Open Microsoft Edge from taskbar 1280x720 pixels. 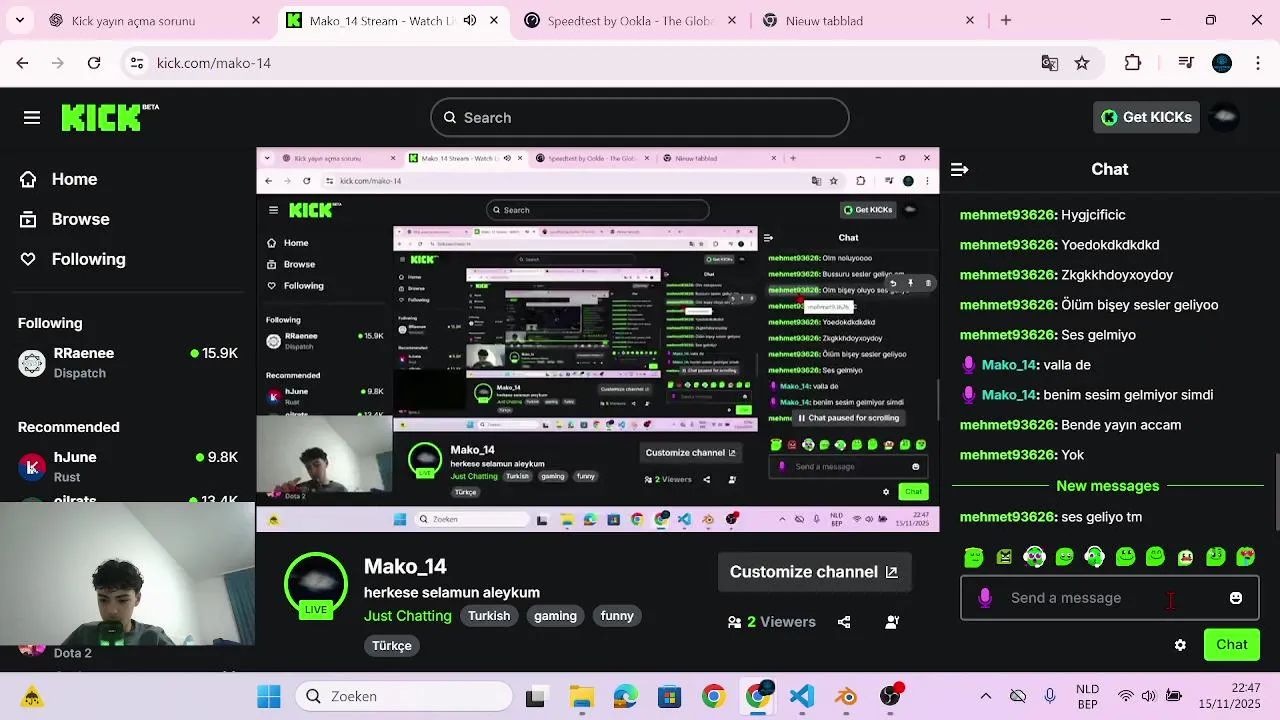click(x=625, y=696)
